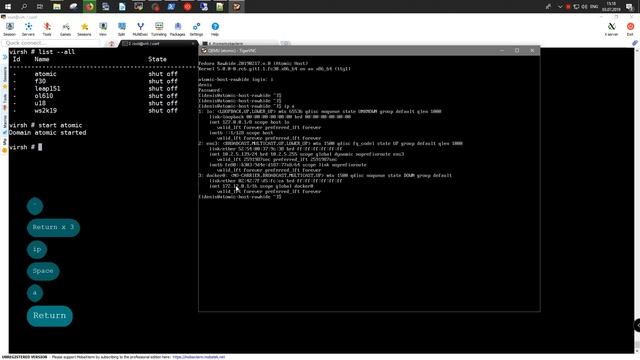Switch to the second grey terminal tab
Viewport: 640px width, 360px height.
(x=239, y=43)
